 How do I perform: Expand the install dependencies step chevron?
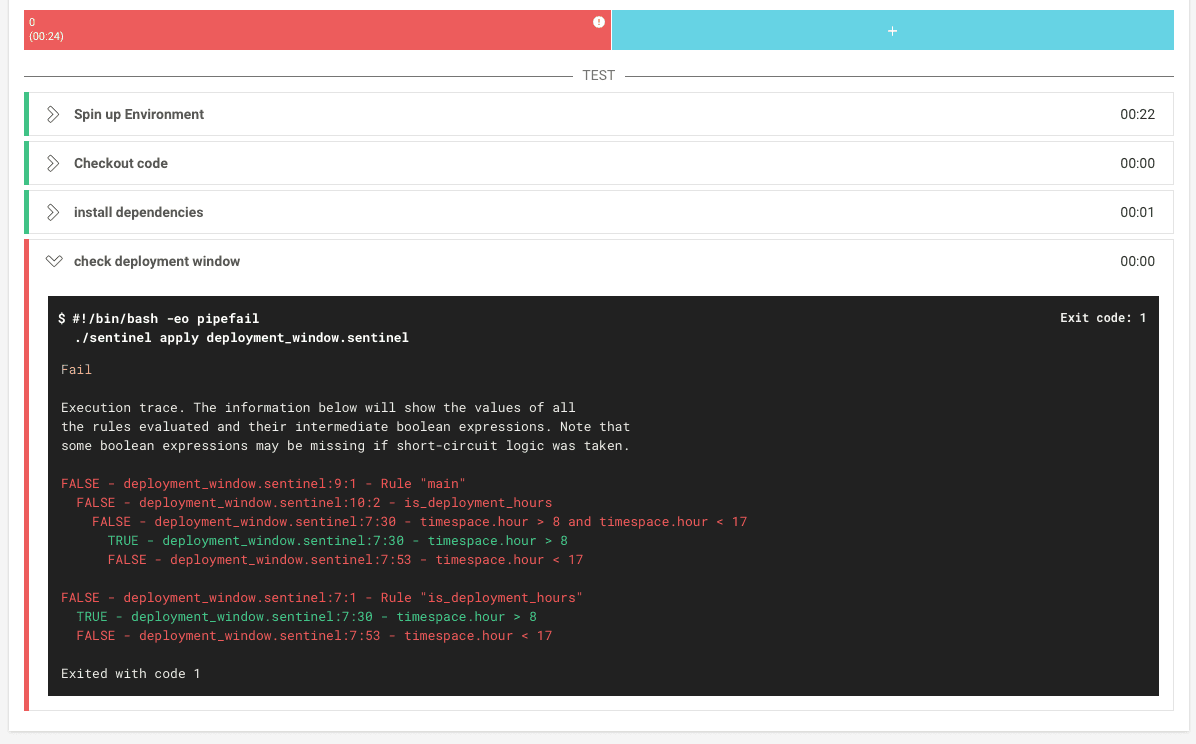(54, 212)
